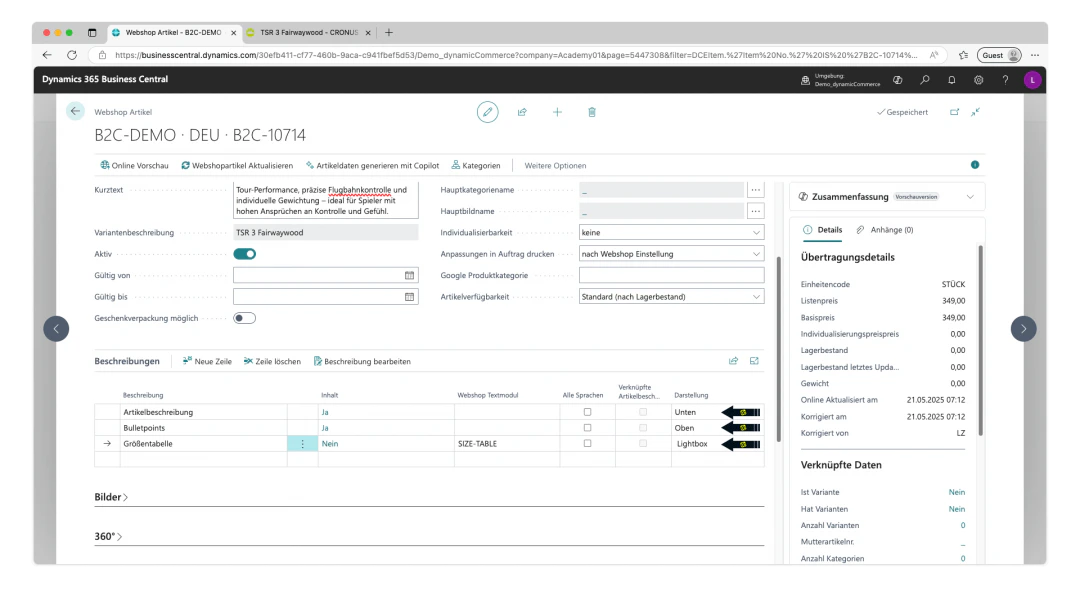Click the back arrow next to Webshop Artikel
Screen dimensions: 1080x608
tap(75, 111)
